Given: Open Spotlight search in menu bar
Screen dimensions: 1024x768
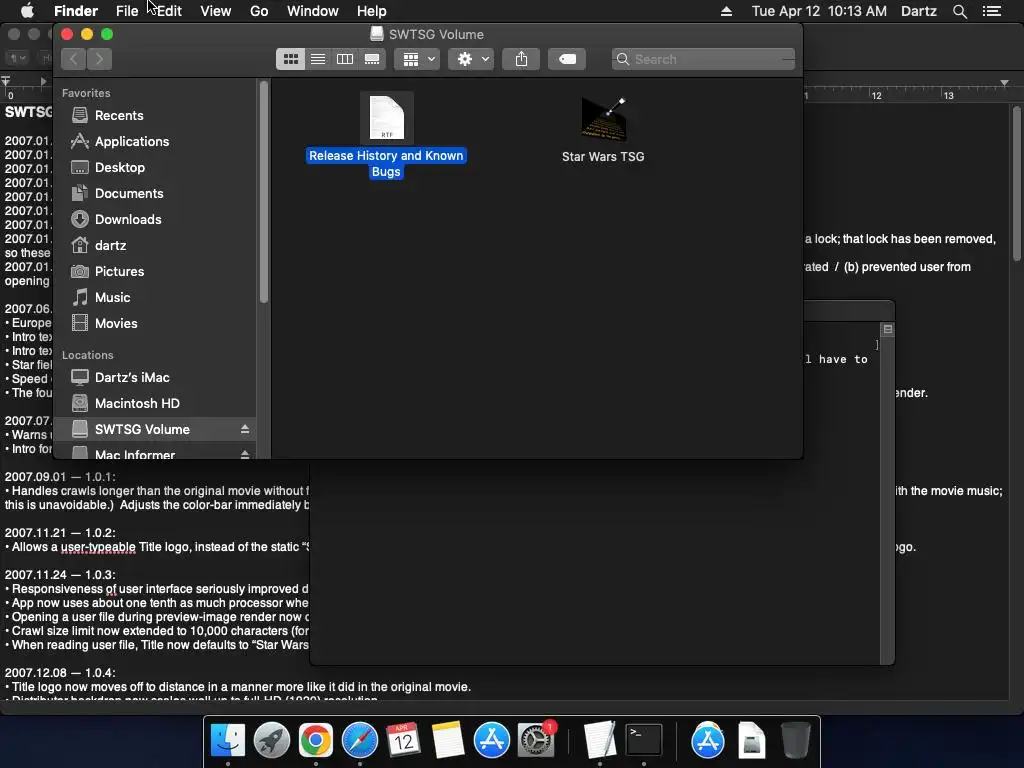Looking at the screenshot, I should [960, 11].
